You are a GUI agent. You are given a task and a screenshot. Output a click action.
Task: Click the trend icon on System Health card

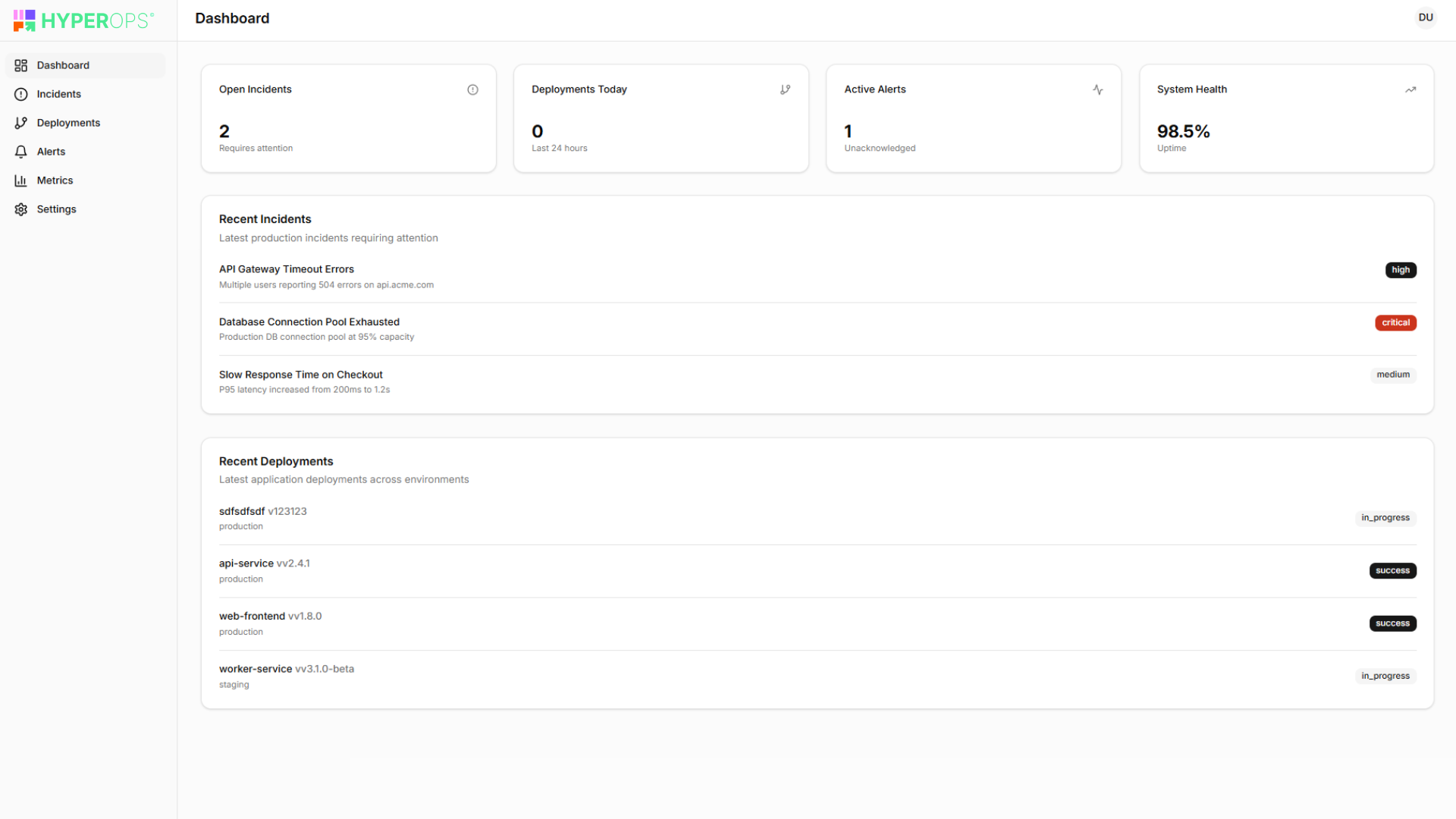1410,89
